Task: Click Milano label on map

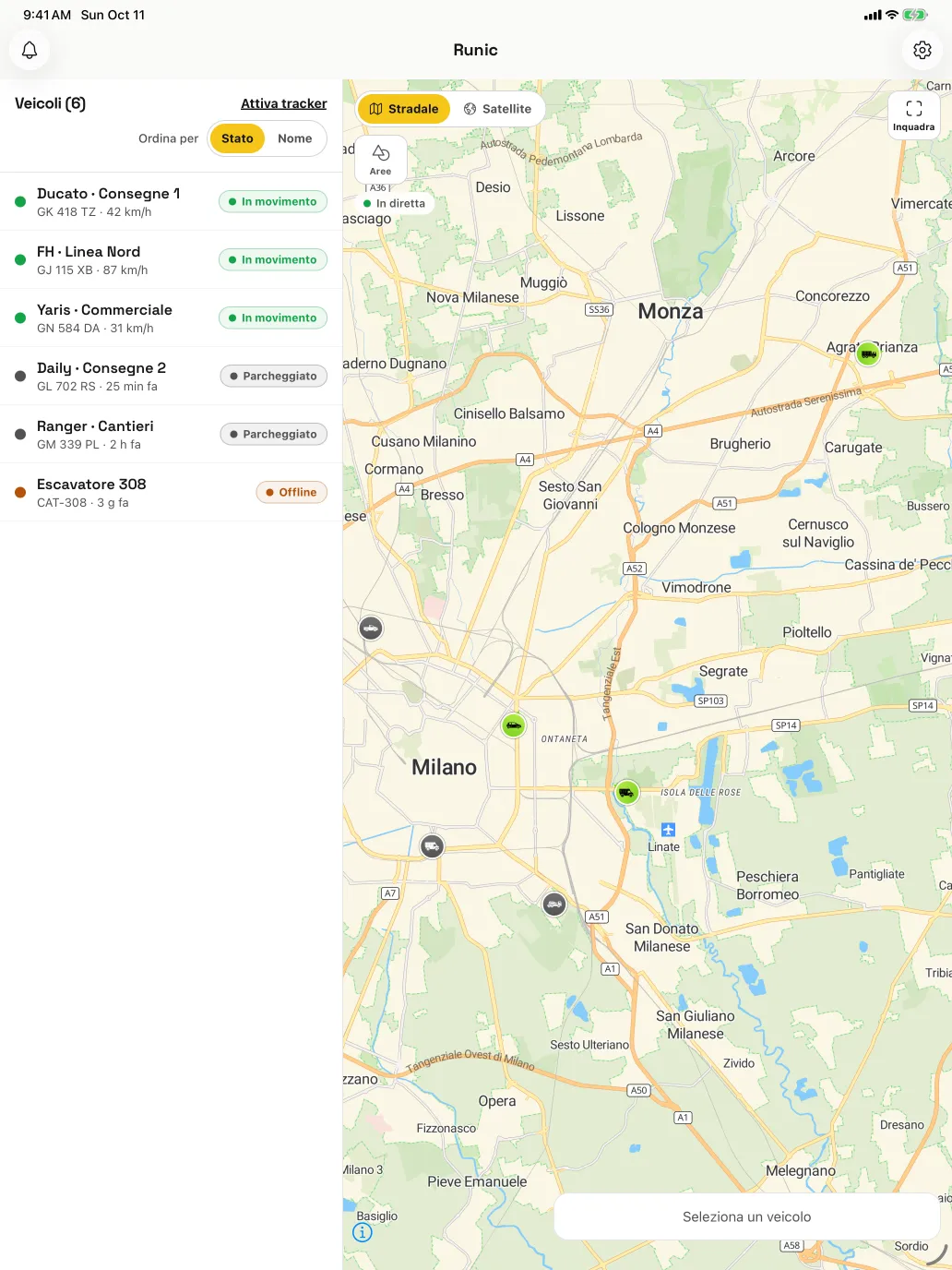Action: pyautogui.click(x=445, y=767)
